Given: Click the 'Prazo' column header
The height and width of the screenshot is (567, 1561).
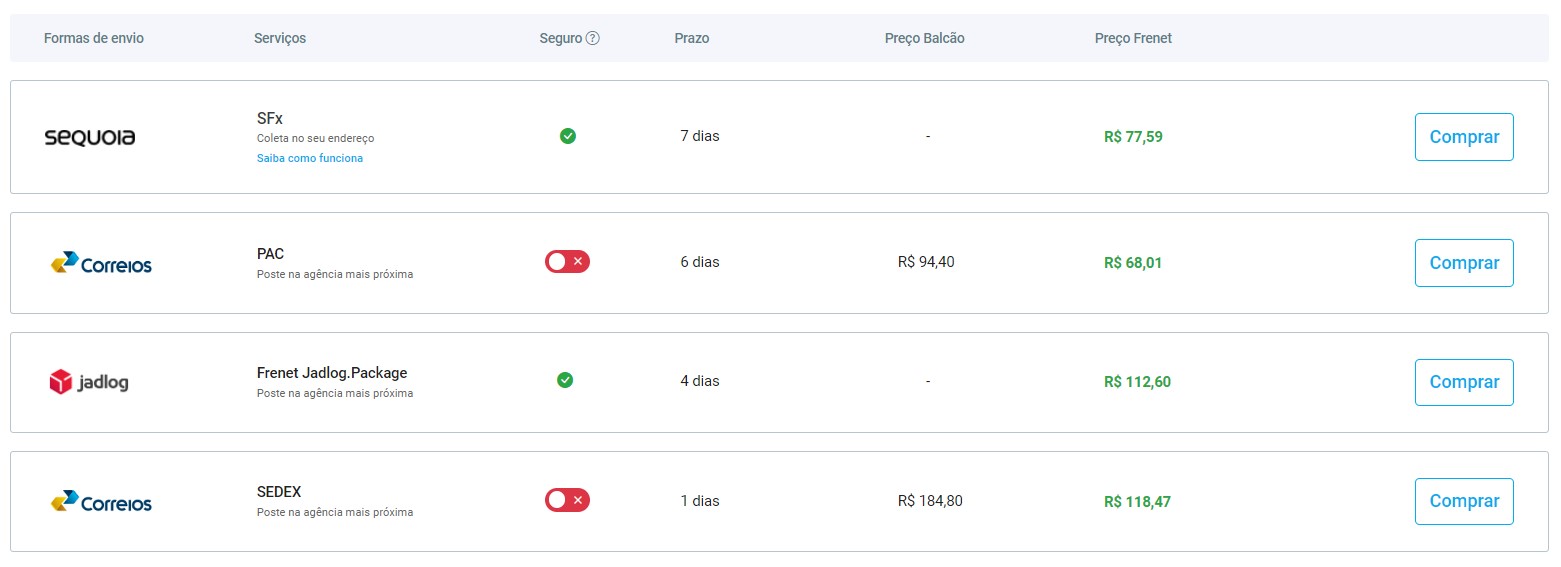Looking at the screenshot, I should [x=692, y=38].
